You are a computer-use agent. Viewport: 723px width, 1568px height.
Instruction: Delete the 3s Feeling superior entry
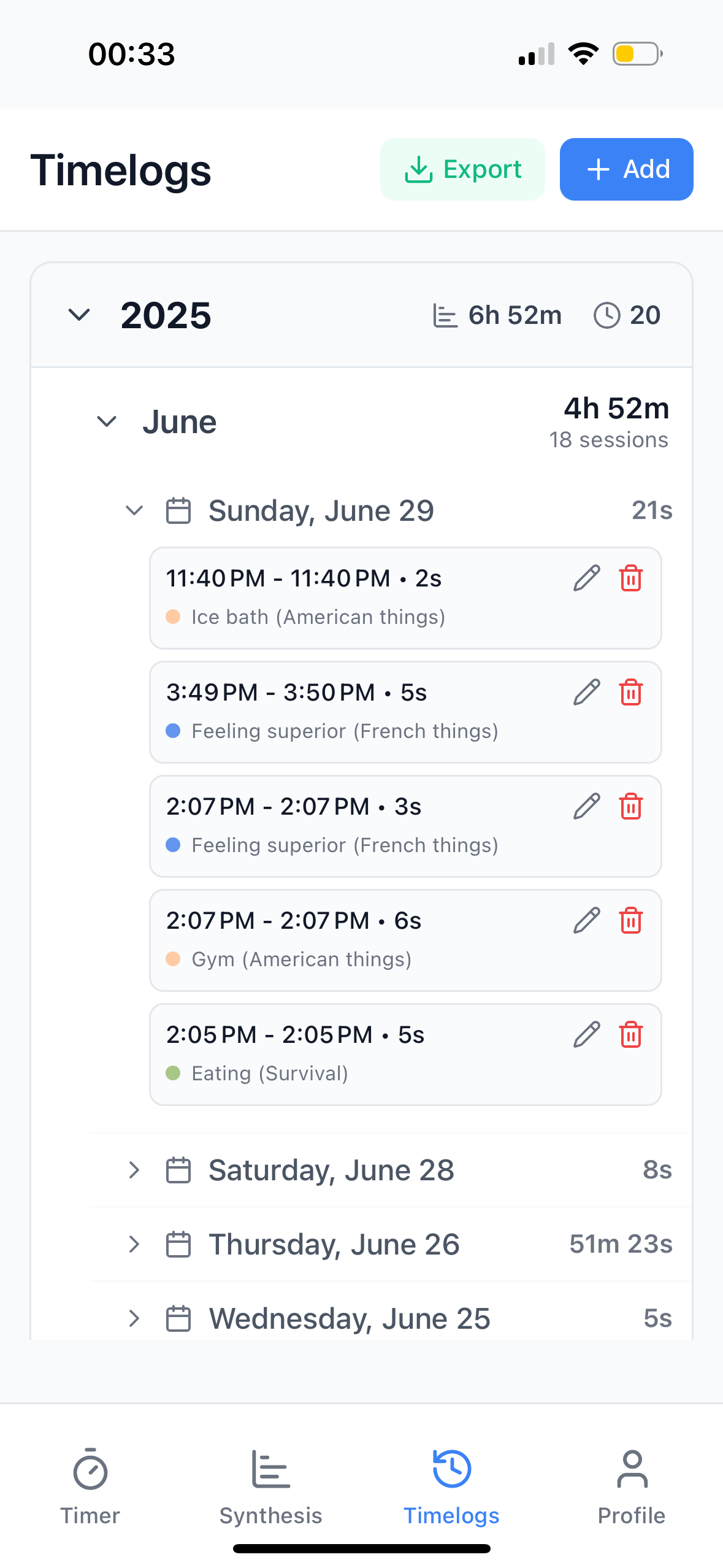coord(630,806)
